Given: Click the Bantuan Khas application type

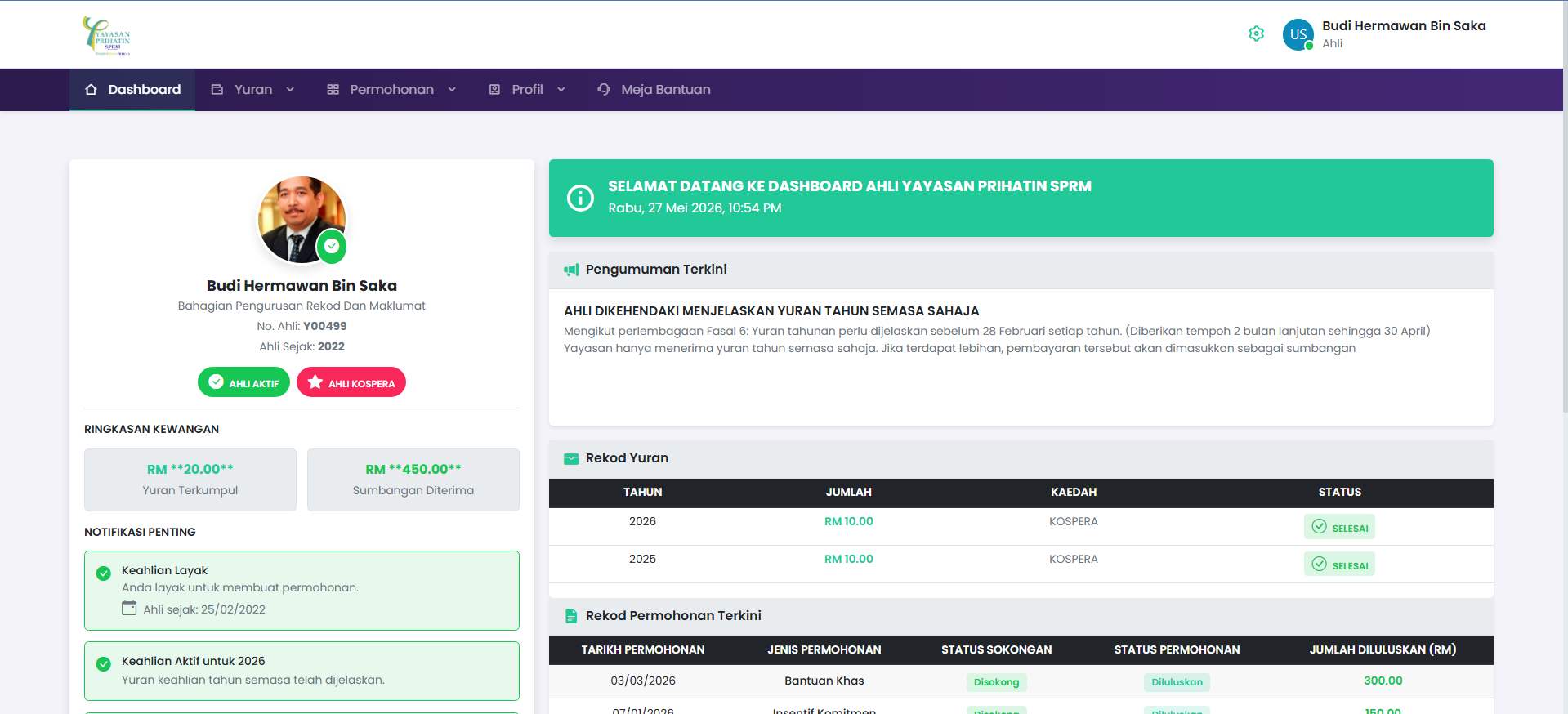Looking at the screenshot, I should coord(824,681).
